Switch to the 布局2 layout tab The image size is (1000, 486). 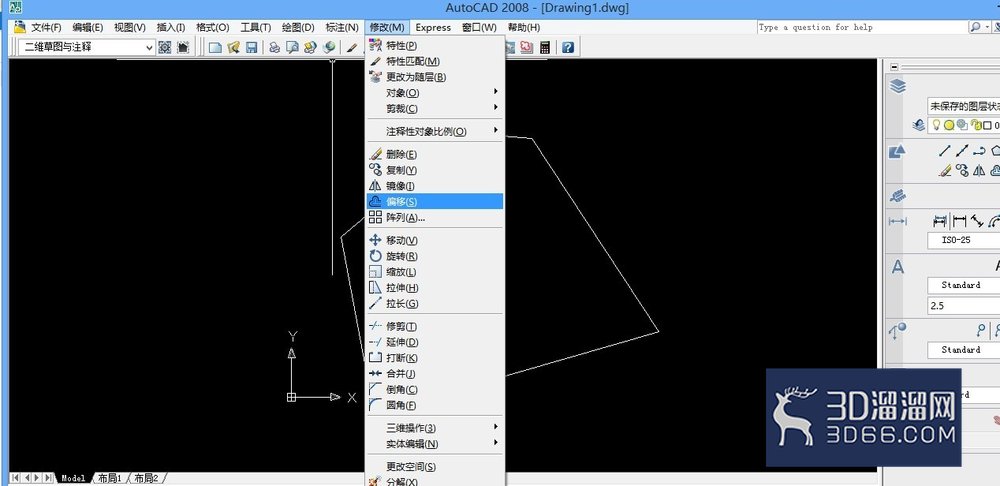click(146, 478)
